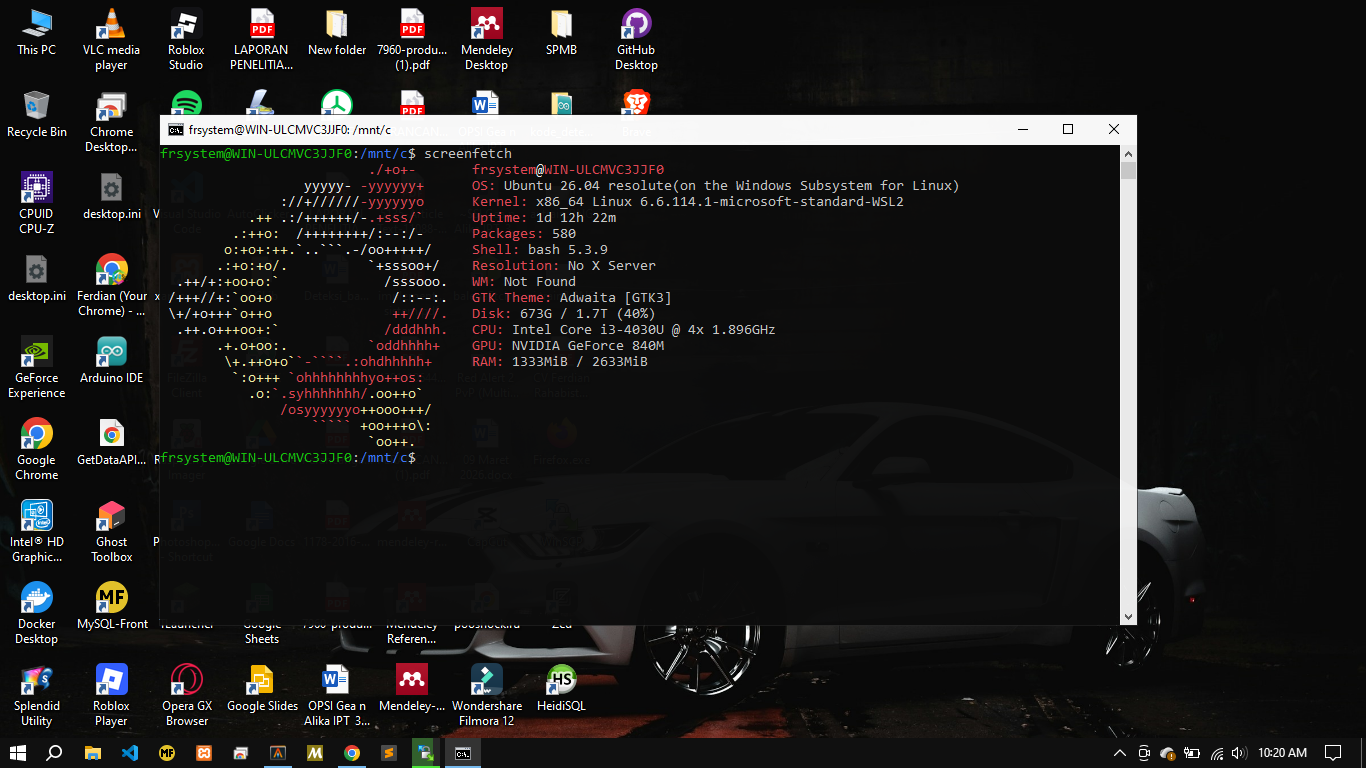1366x768 pixels.
Task: Click the CPU: Intel Core i3-4030U line
Action: point(624,329)
